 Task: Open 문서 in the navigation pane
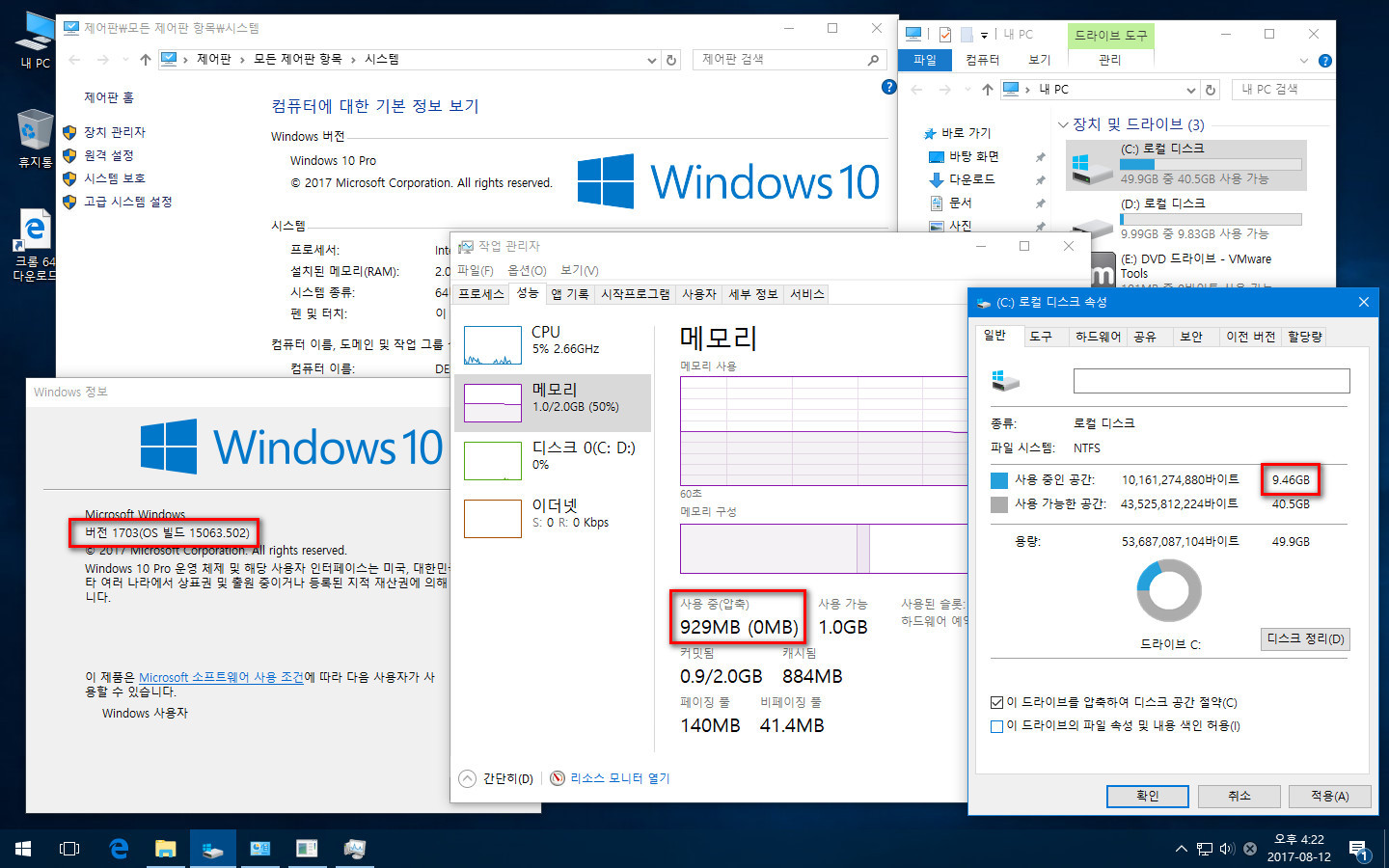point(960,203)
